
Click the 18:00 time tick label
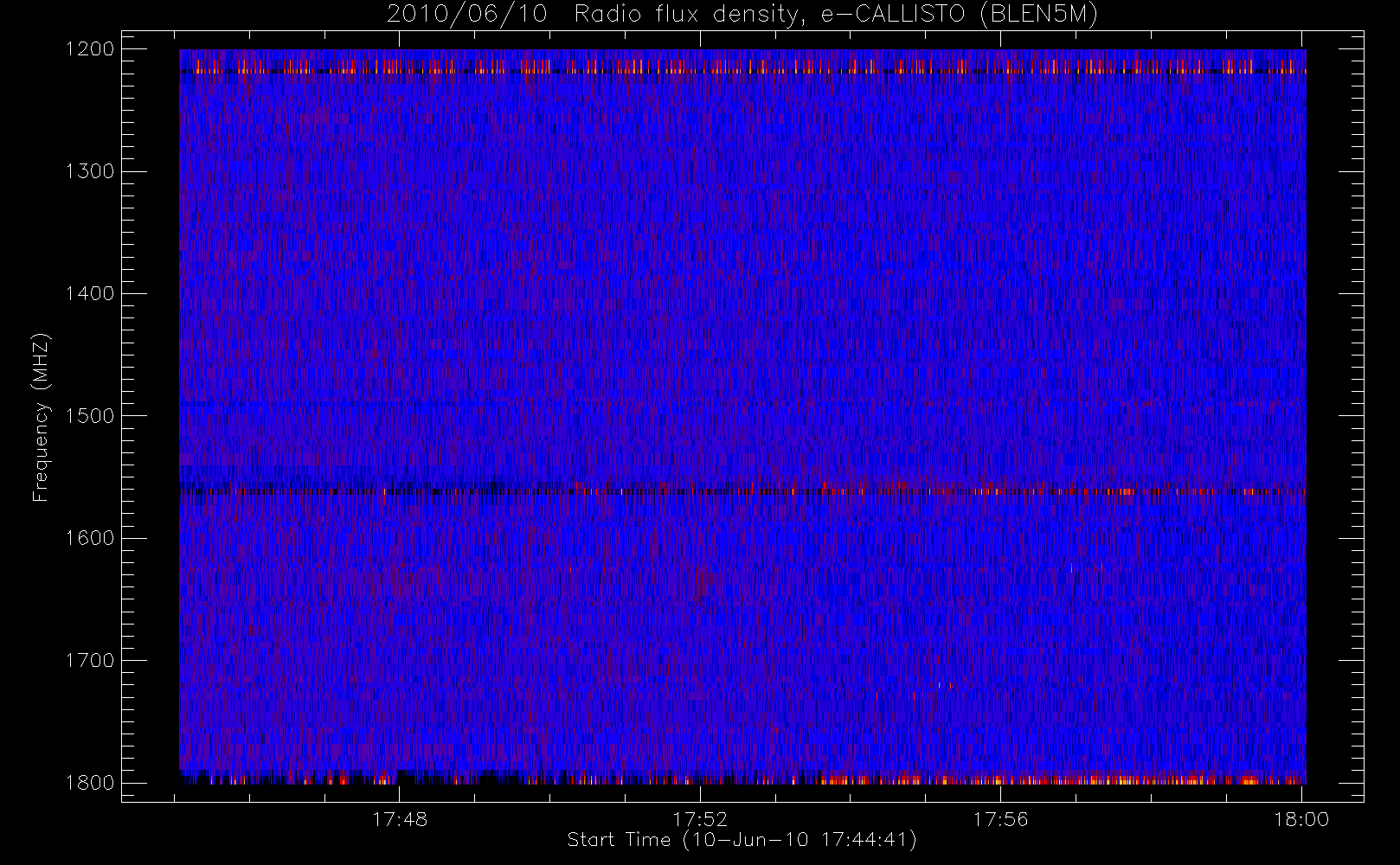click(x=1301, y=819)
